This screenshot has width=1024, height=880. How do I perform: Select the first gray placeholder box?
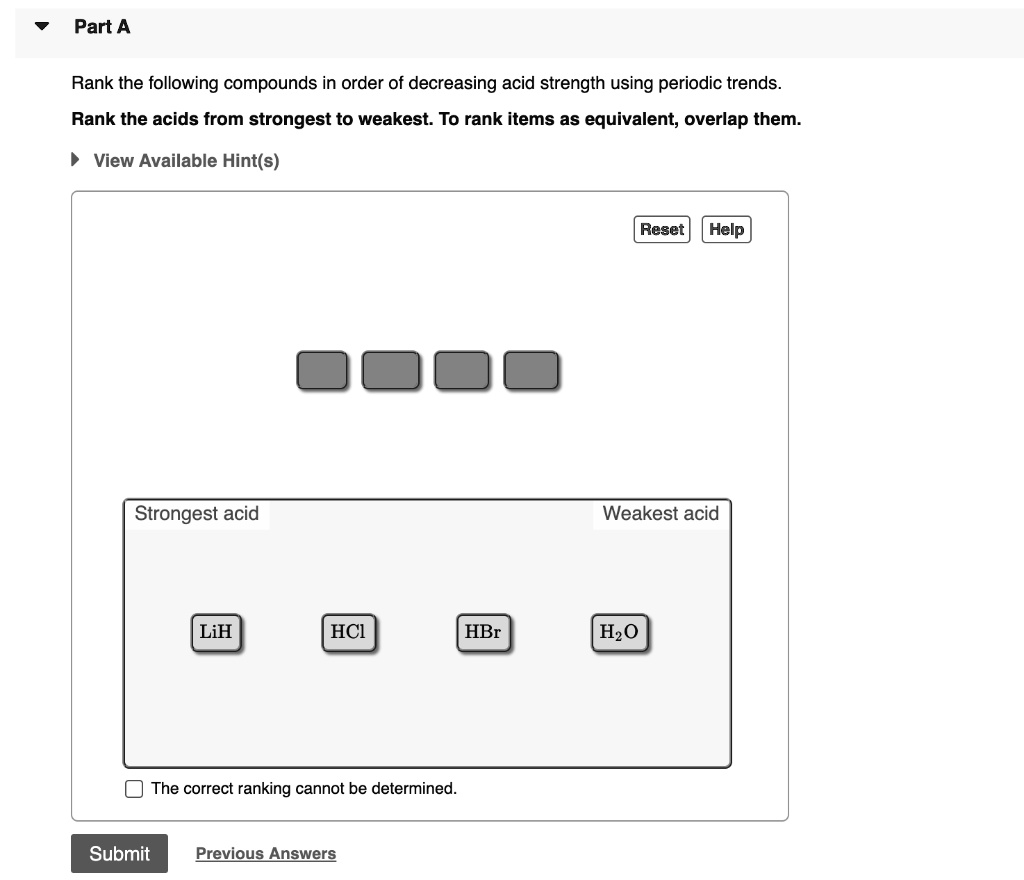(322, 370)
